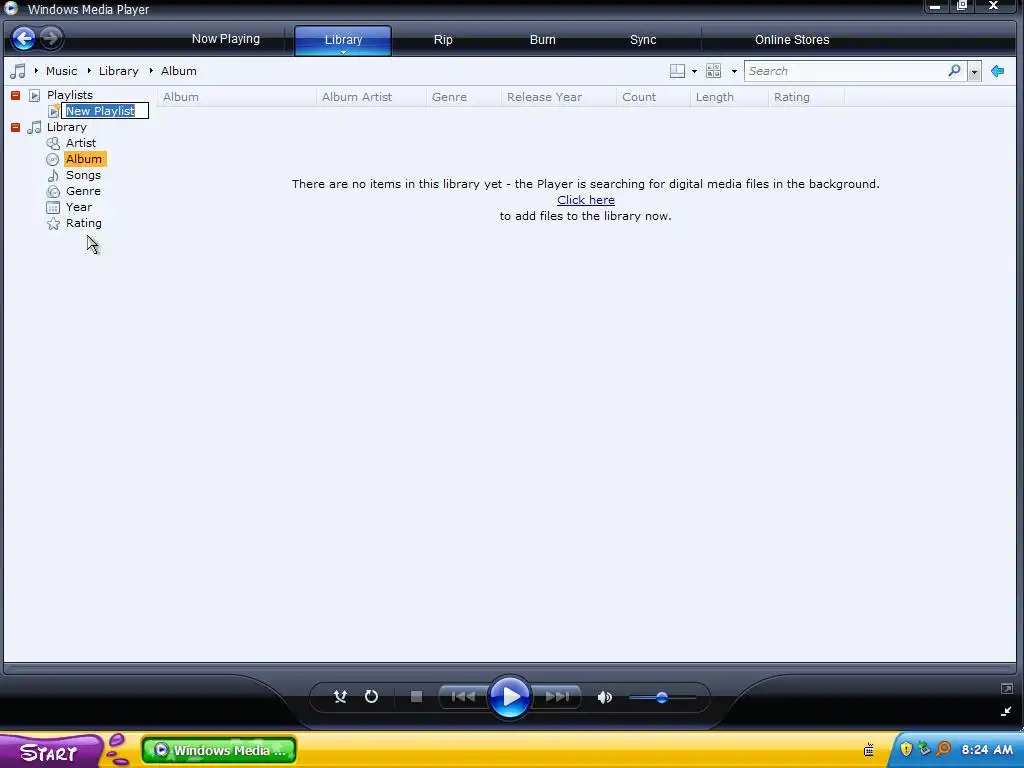Select the Library tab

click(x=343, y=39)
